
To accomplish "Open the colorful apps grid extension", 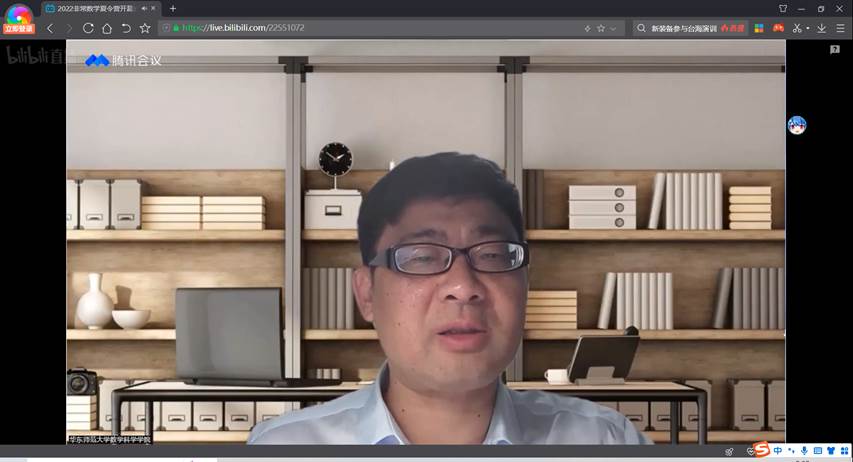I will (x=759, y=28).
